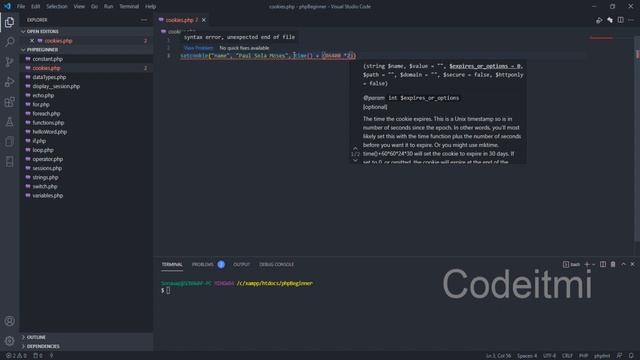Open helloWord.php in the file tree

(49, 132)
